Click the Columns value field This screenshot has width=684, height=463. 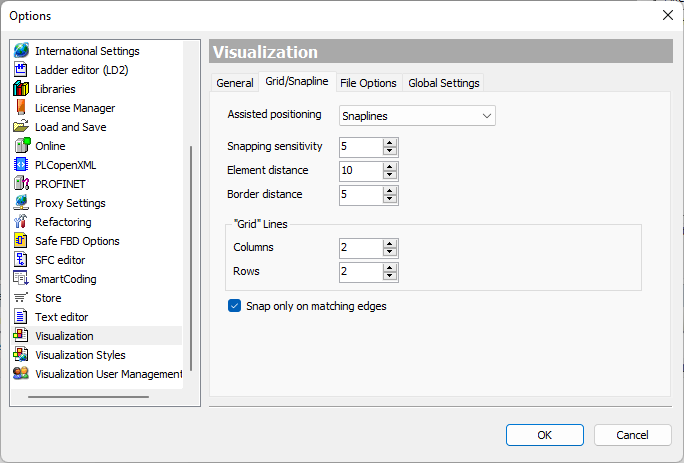pyautogui.click(x=361, y=248)
